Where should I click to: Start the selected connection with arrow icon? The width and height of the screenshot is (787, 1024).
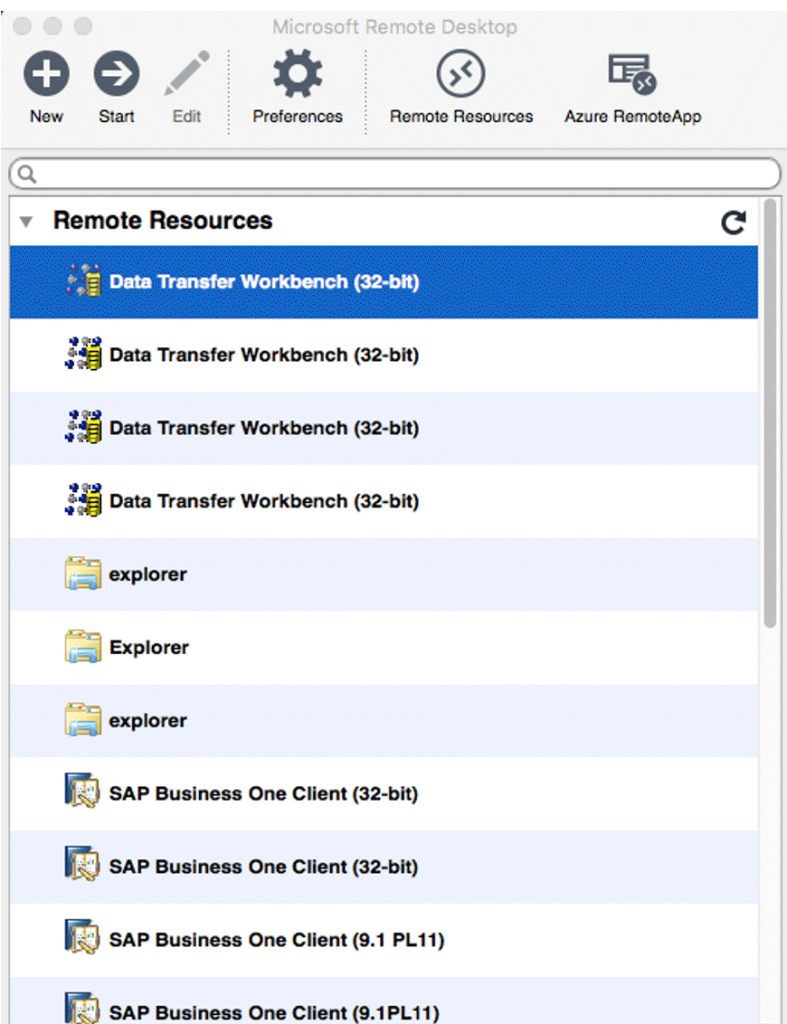pyautogui.click(x=116, y=73)
